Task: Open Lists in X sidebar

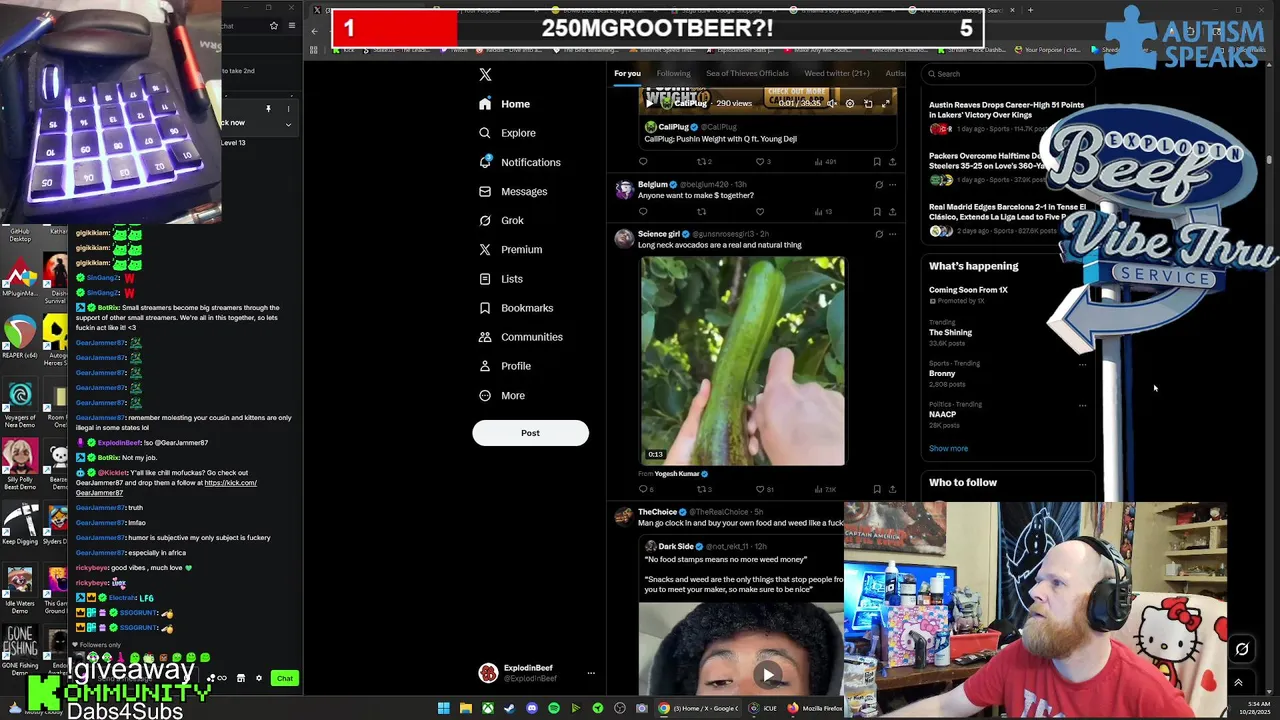Action: pos(501,279)
